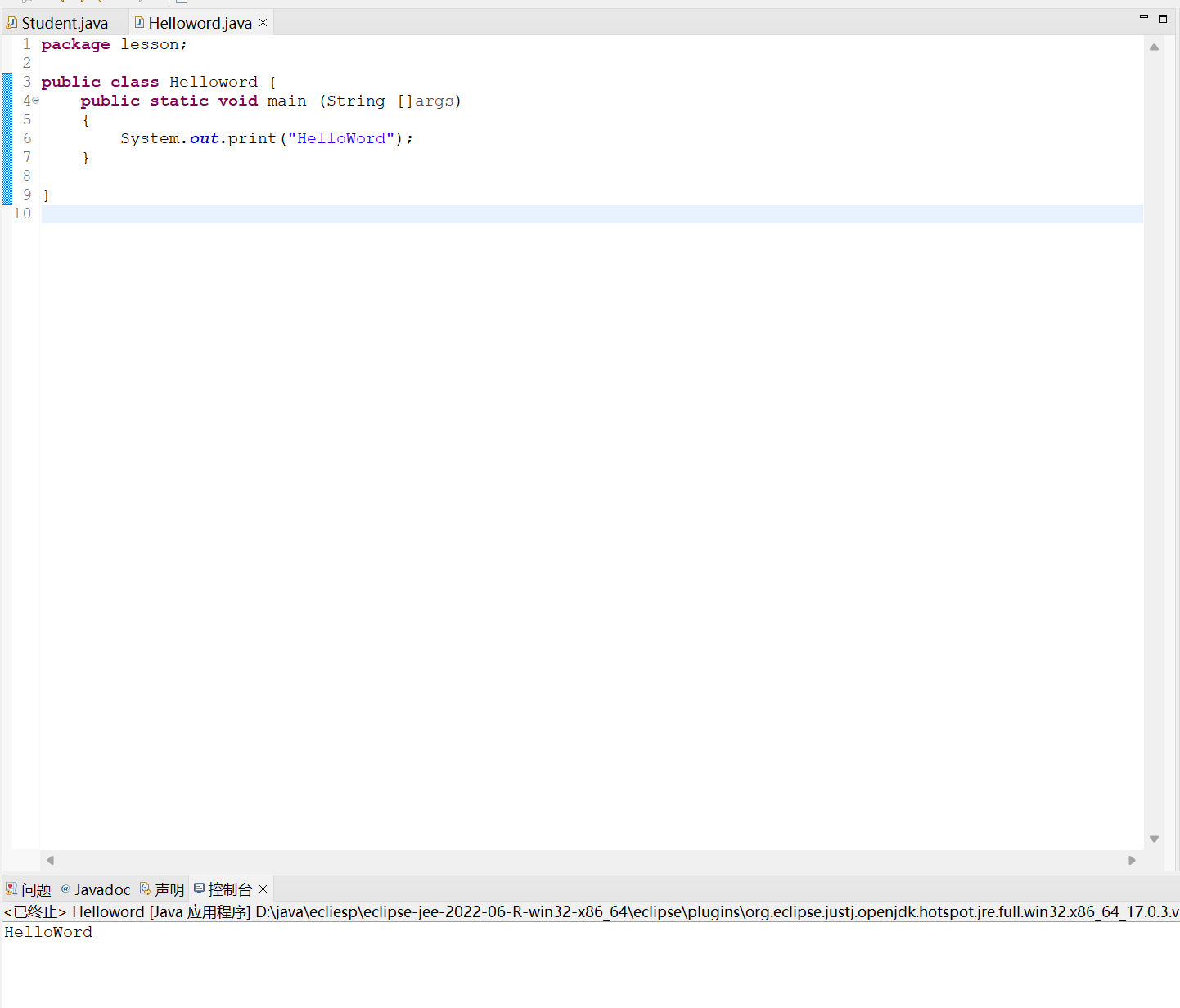Click the "HelloWord" string literal in code
1180x1008 pixels.
coord(341,138)
